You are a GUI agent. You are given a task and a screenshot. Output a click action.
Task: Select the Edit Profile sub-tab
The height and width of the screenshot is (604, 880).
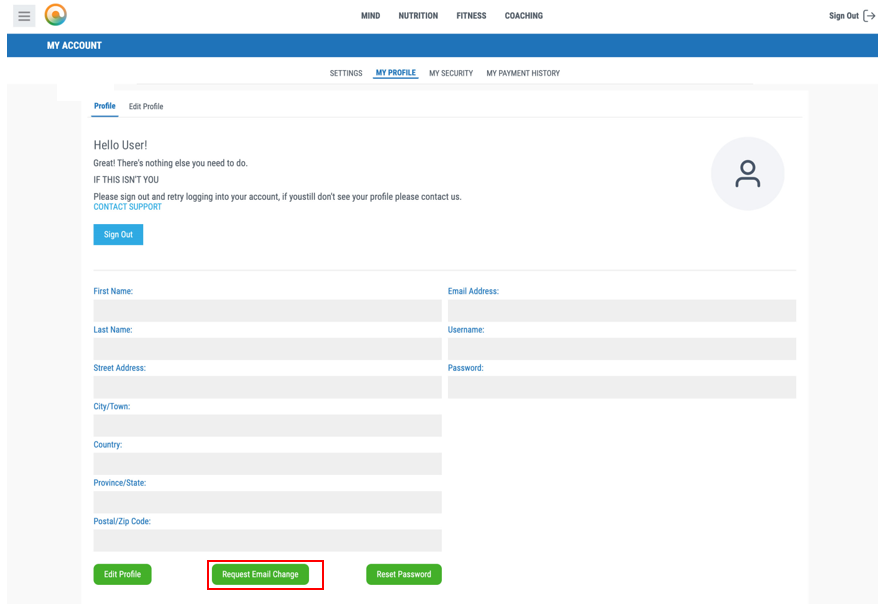pyautogui.click(x=146, y=106)
